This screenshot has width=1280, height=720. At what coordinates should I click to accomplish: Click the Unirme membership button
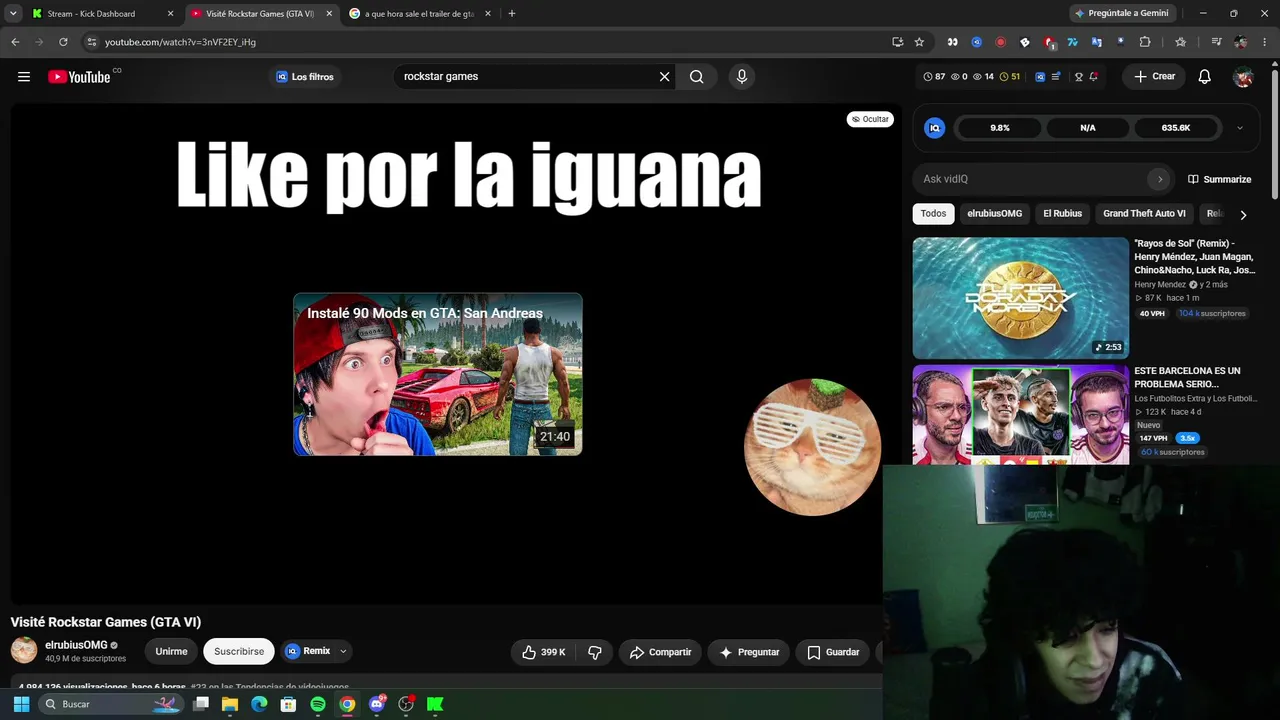tap(171, 651)
